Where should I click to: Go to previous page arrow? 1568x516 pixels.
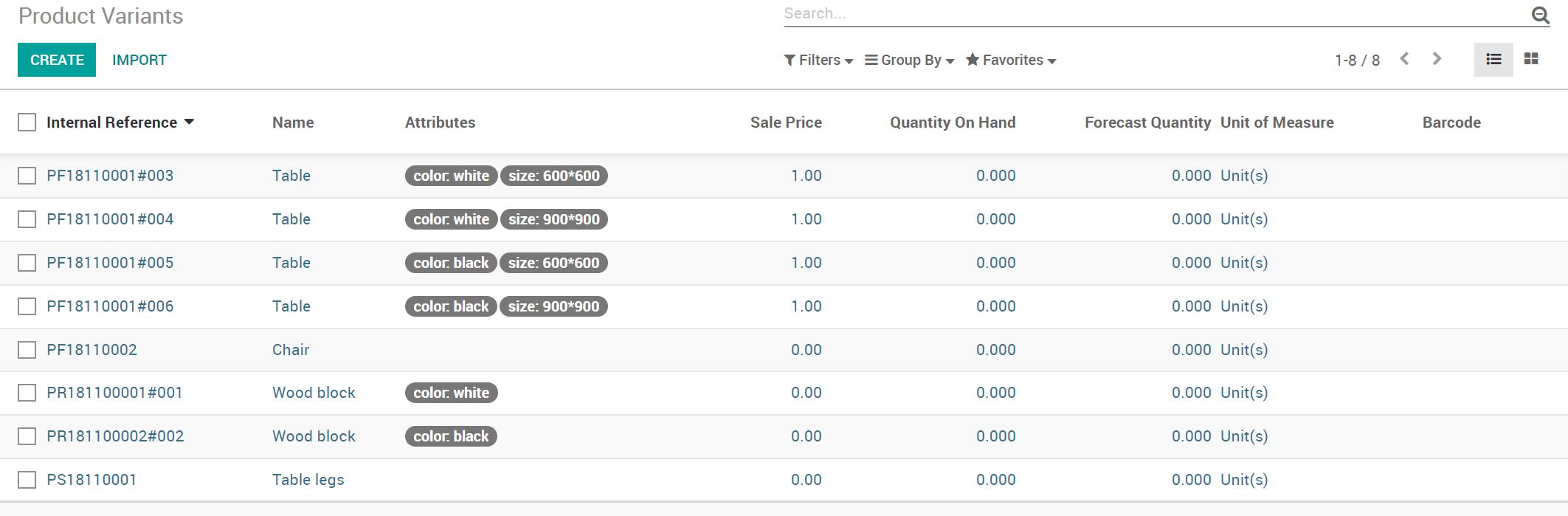[x=1404, y=59]
